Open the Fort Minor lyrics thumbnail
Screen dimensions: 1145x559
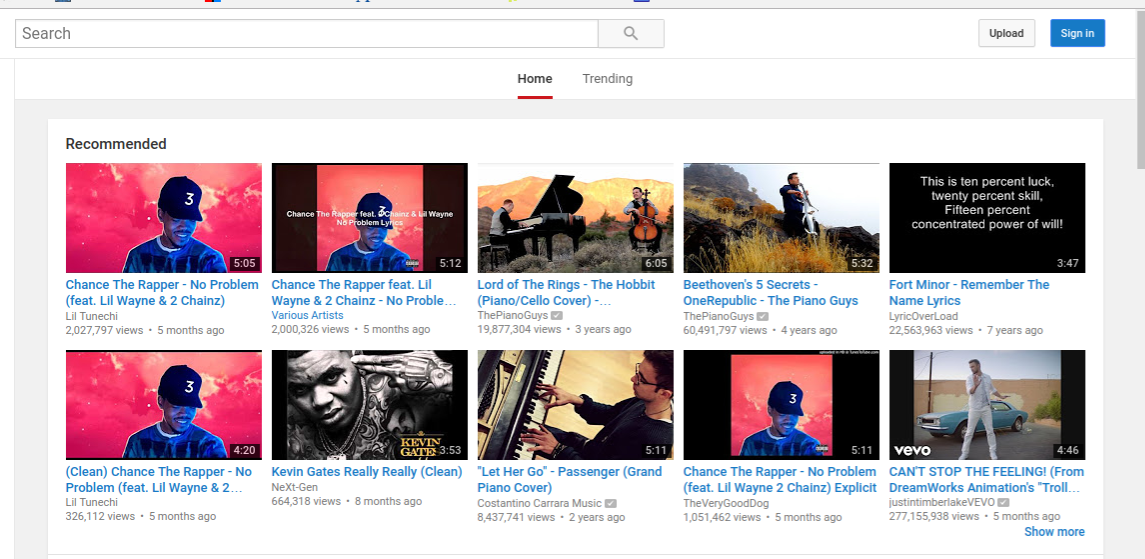[x=987, y=217]
